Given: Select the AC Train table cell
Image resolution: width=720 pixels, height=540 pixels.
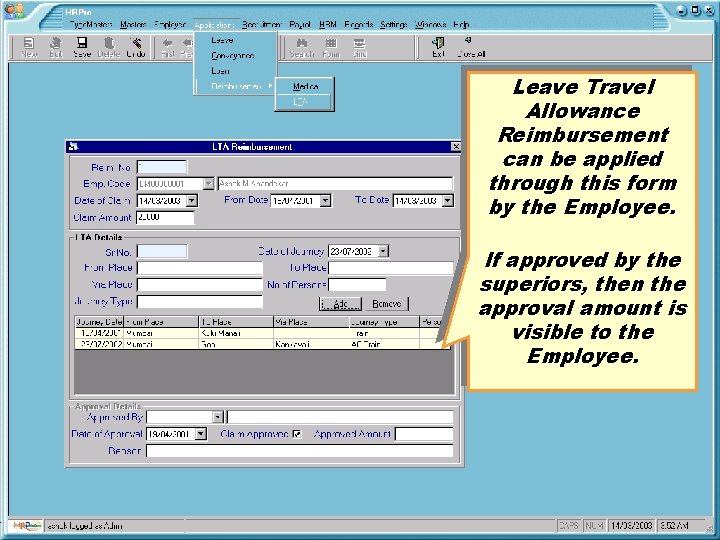Looking at the screenshot, I should [384, 344].
